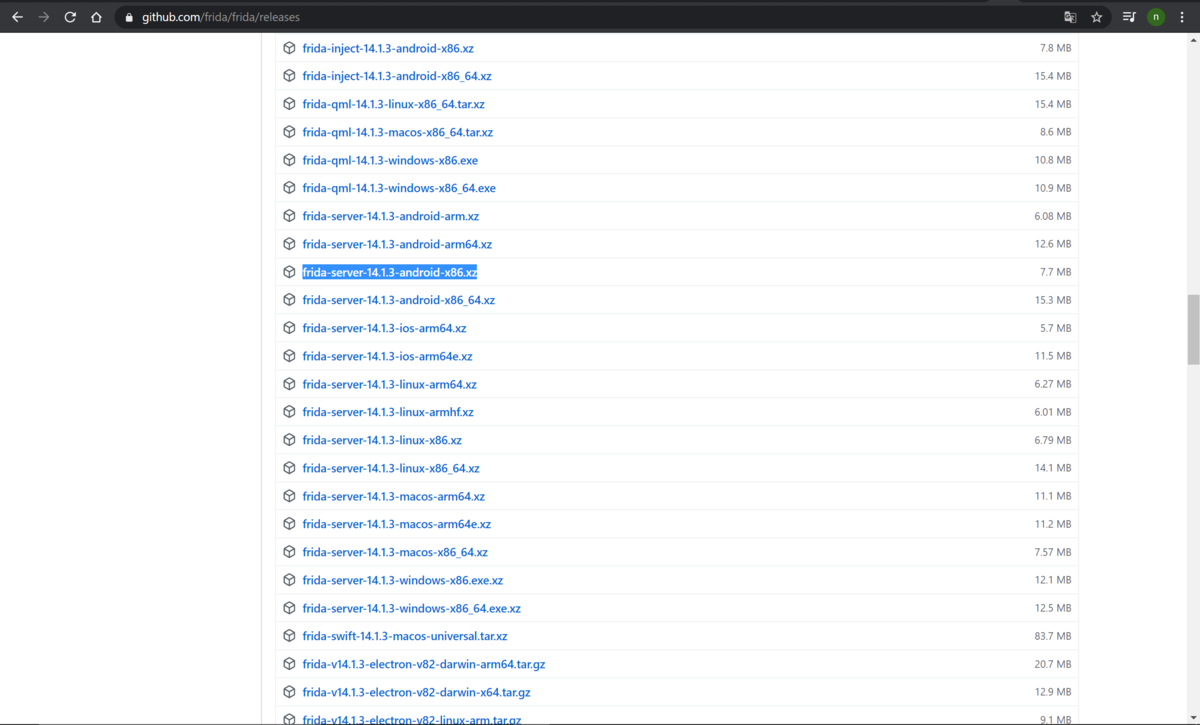Go to the browser home page

click(x=96, y=17)
